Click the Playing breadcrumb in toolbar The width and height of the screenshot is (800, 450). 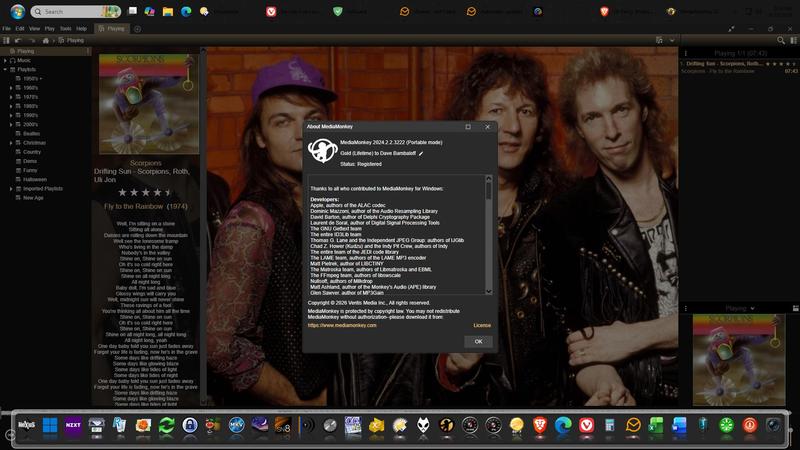click(71, 40)
